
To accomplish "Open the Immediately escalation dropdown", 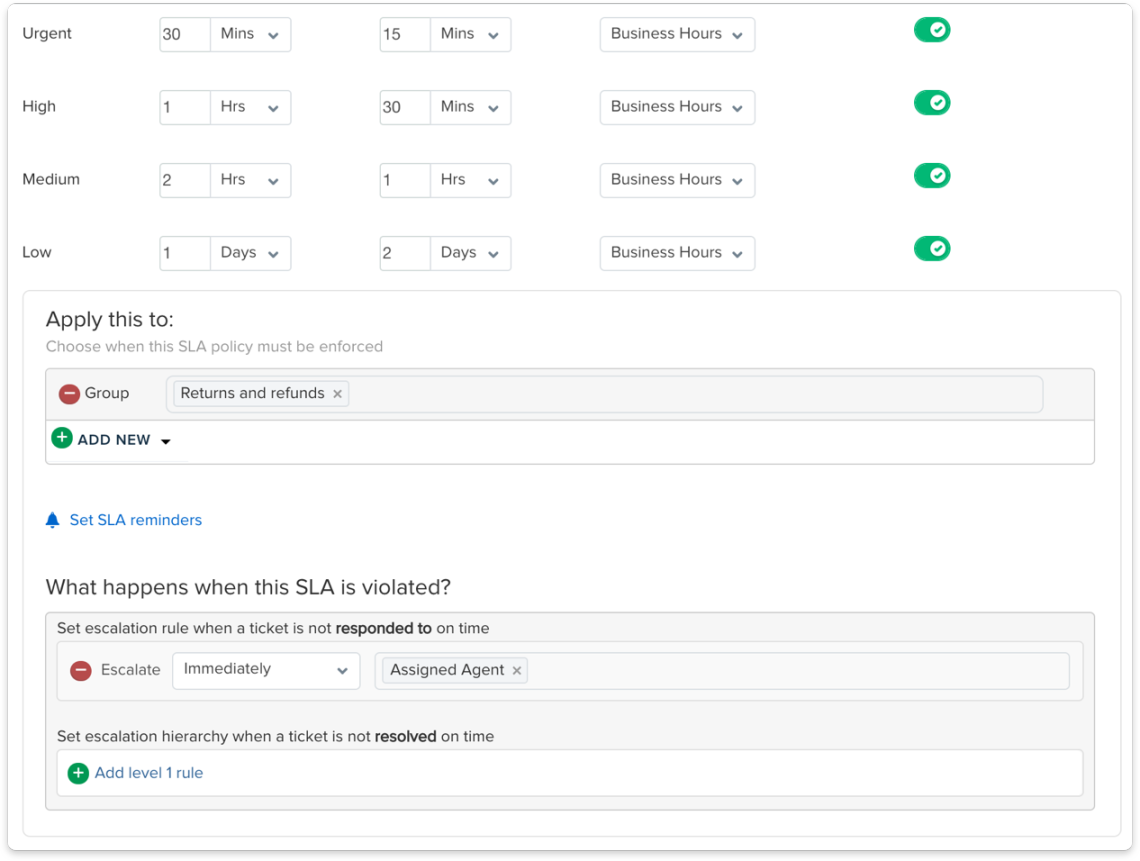I will [x=265, y=670].
